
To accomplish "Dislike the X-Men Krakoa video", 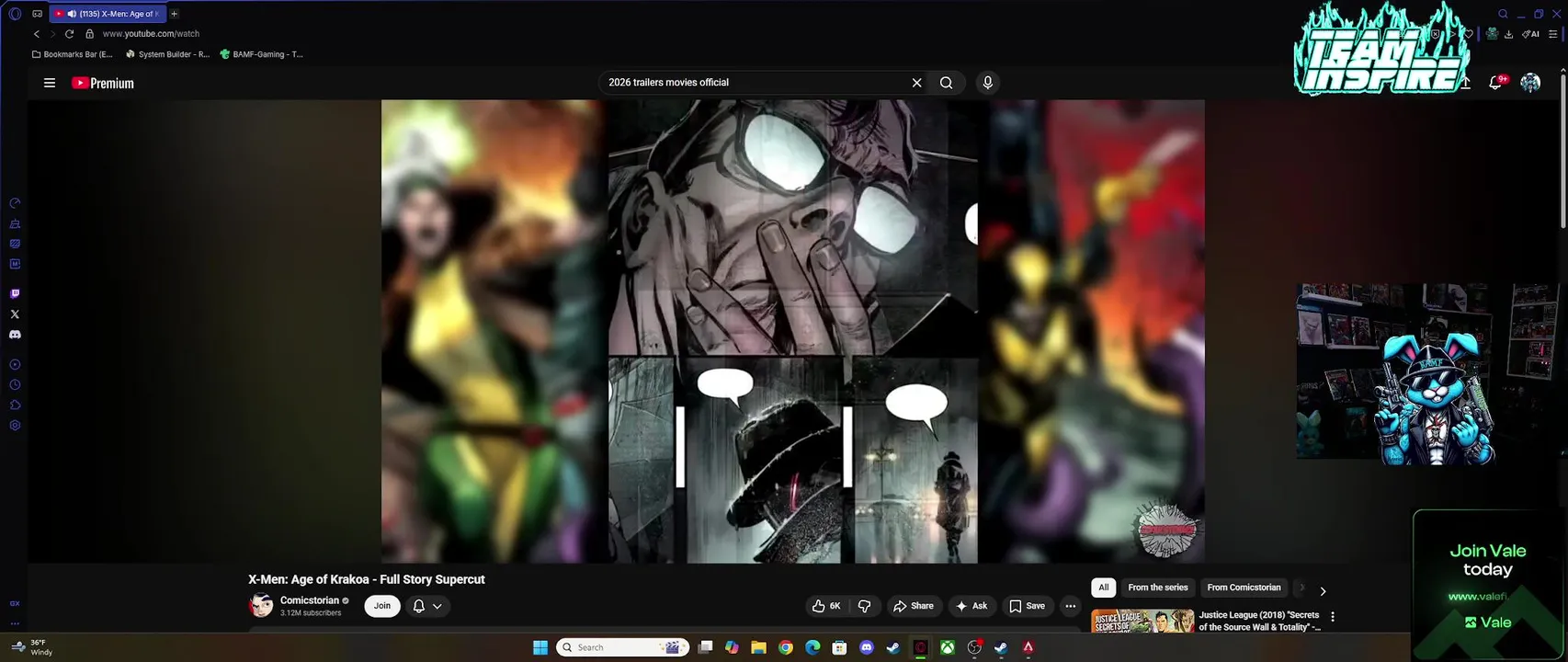I will point(864,606).
